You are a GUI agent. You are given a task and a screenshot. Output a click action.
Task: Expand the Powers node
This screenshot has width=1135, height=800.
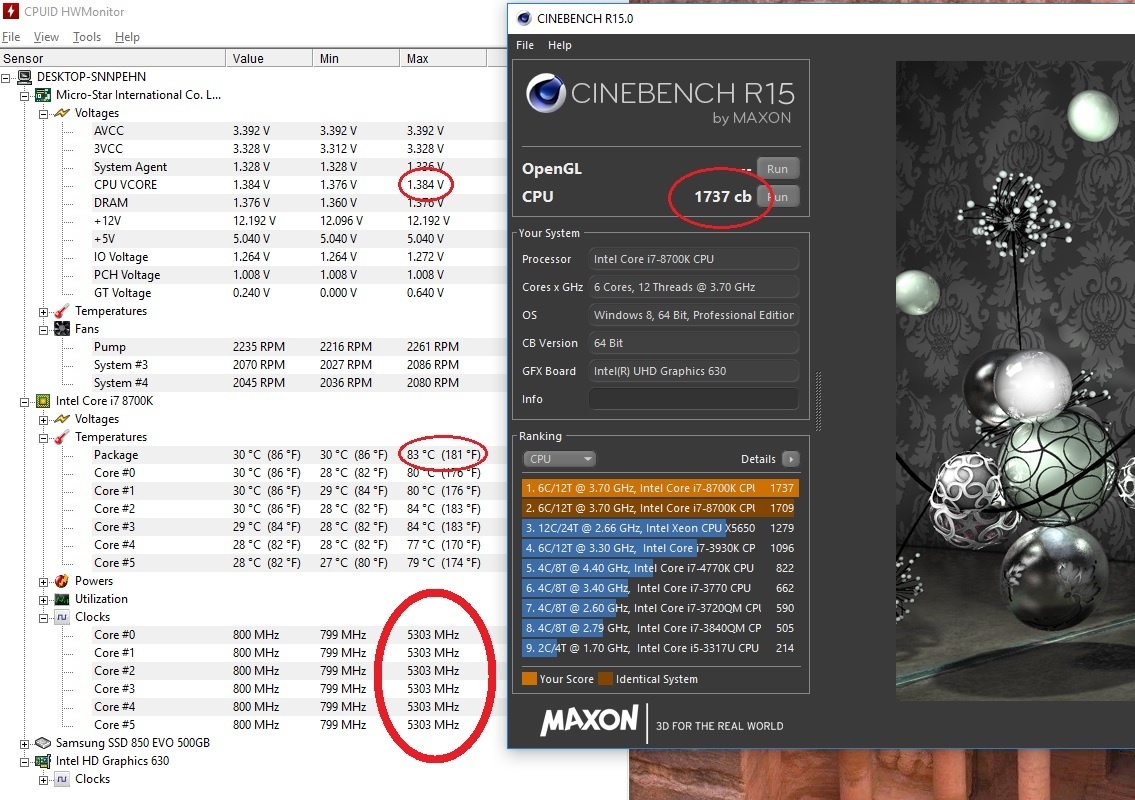coord(43,582)
